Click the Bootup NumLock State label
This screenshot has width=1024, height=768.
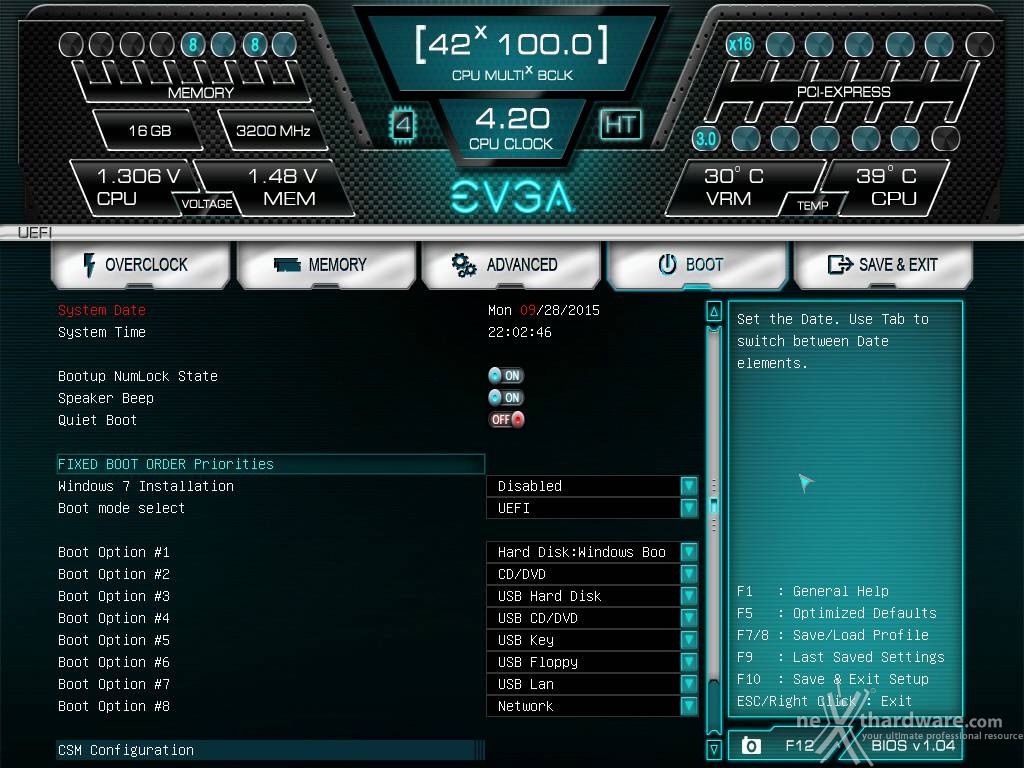pos(138,376)
